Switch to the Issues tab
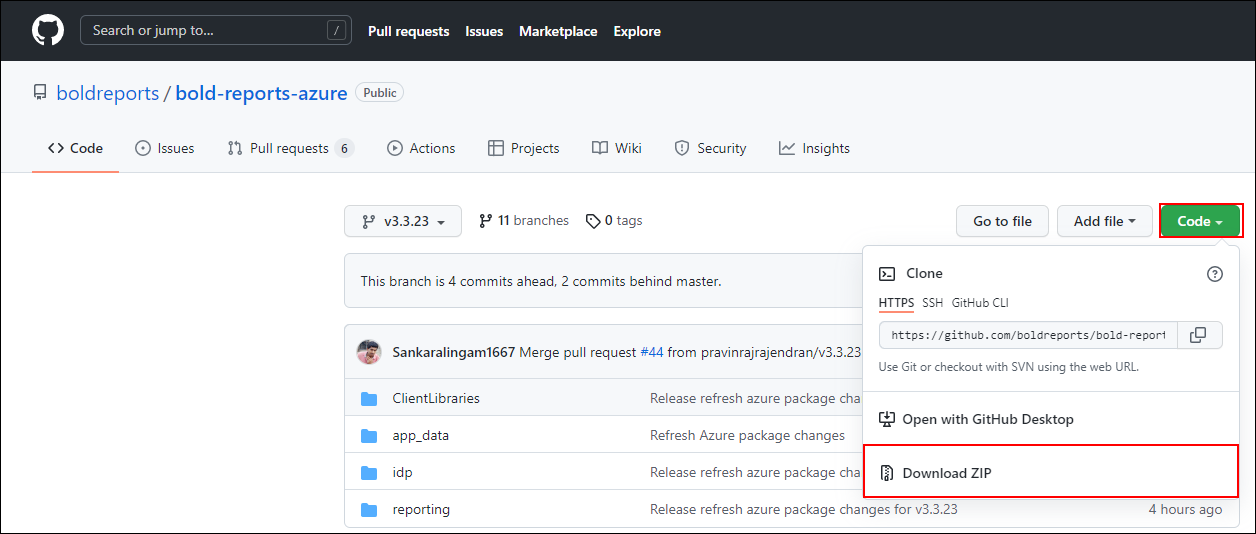The width and height of the screenshot is (1256, 534). click(x=165, y=148)
